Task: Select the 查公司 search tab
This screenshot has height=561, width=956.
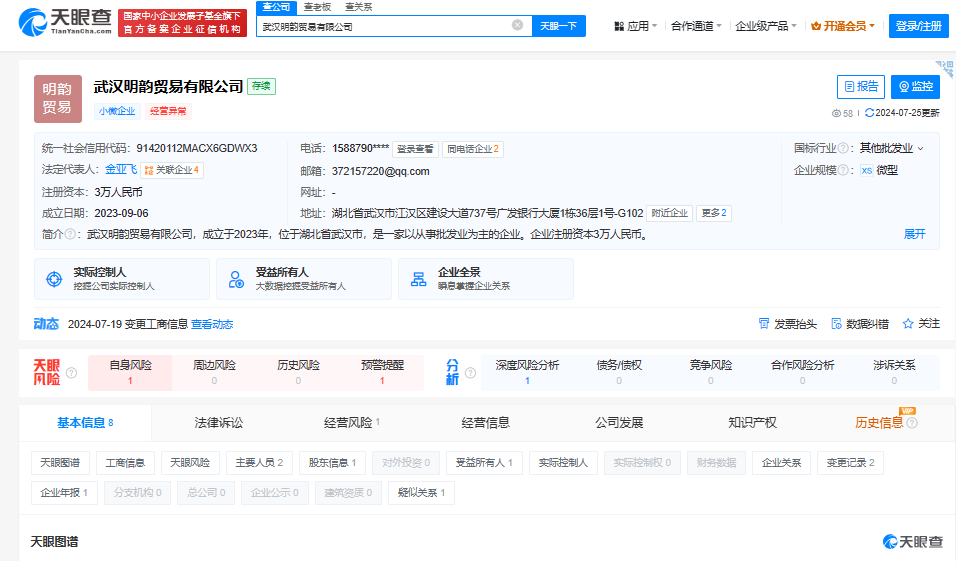Action: tap(276, 7)
